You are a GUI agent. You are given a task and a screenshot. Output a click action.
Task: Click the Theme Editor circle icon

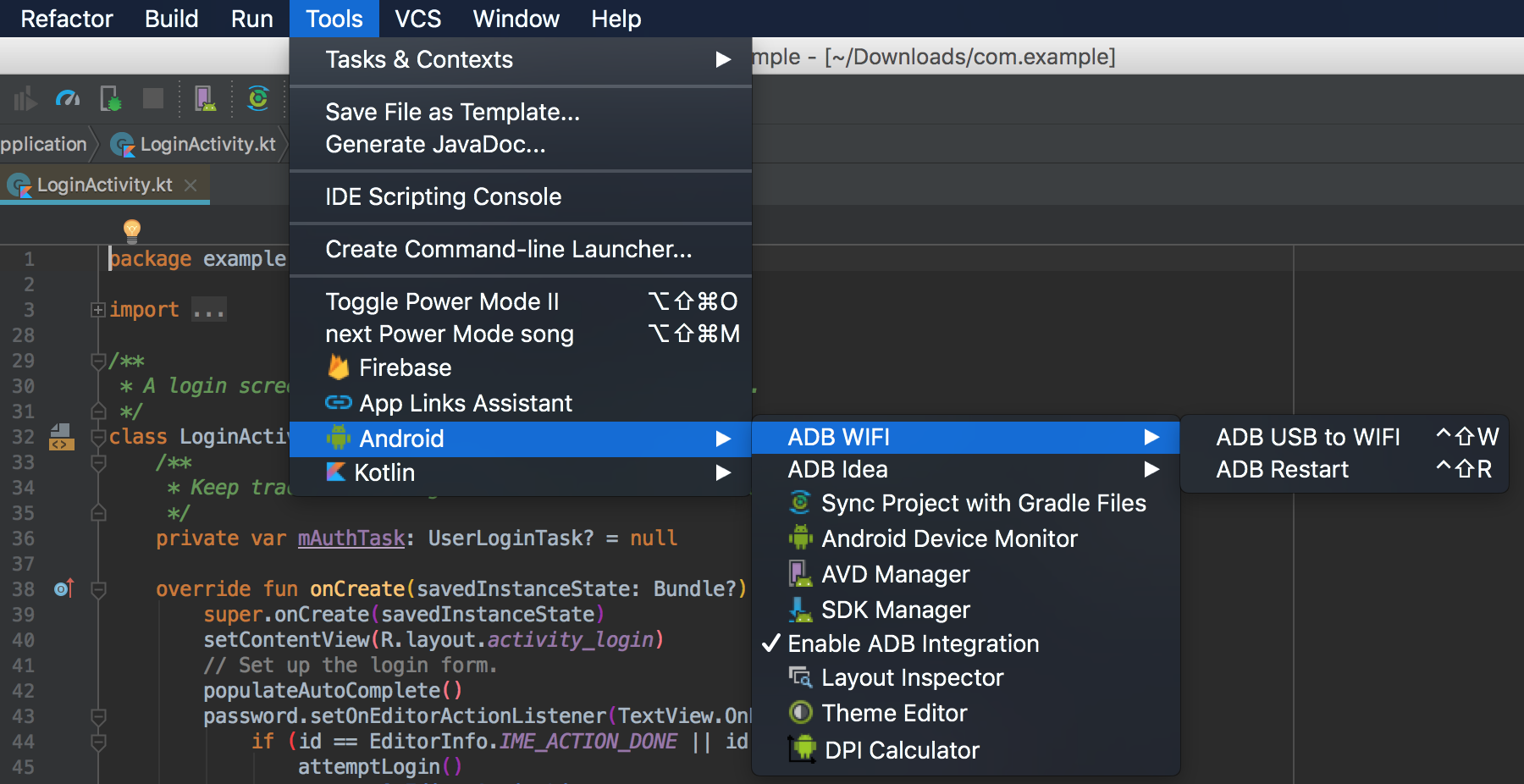coord(800,712)
